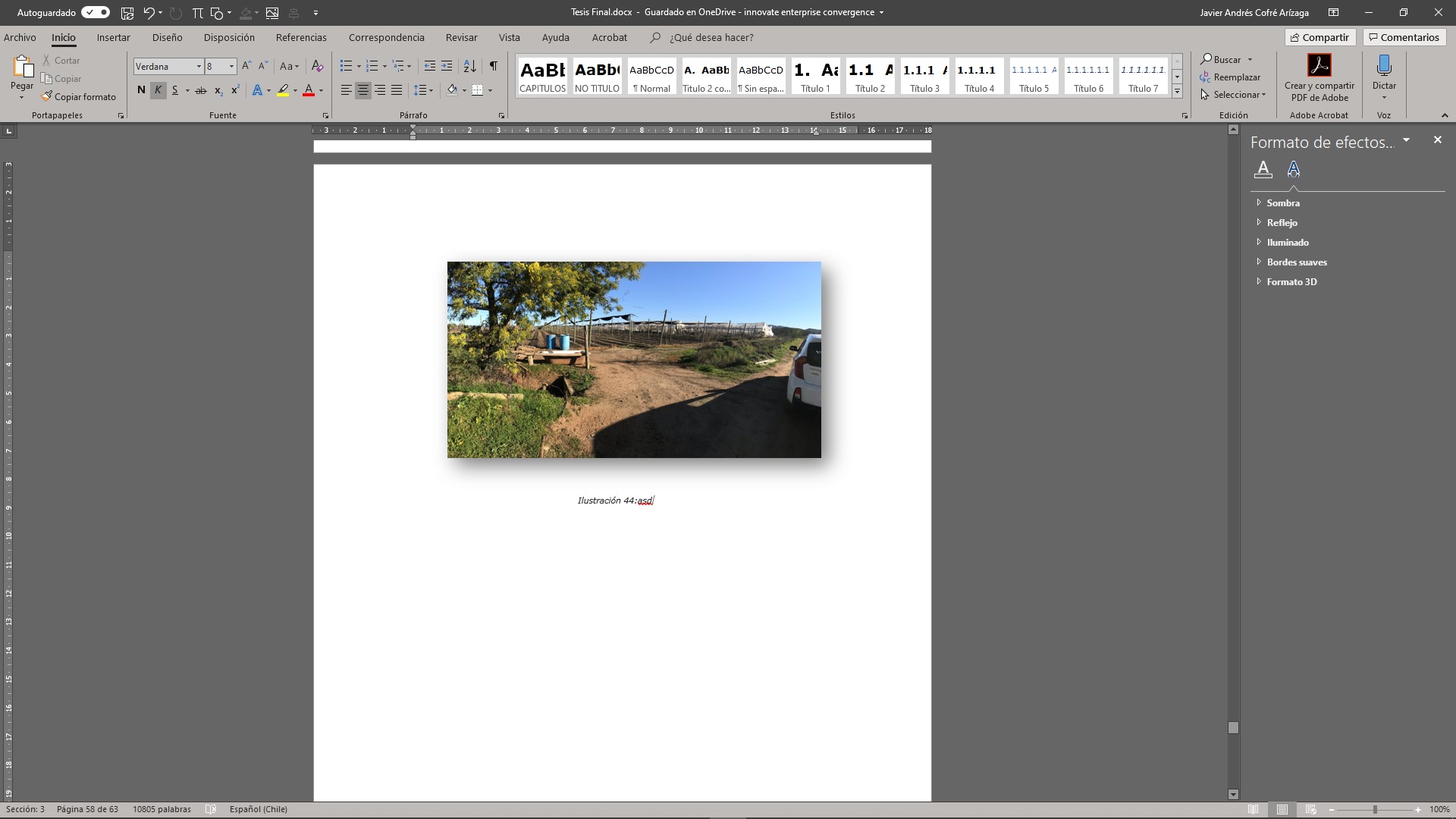Click the bulleted list icon
The height and width of the screenshot is (819, 1456).
click(346, 66)
